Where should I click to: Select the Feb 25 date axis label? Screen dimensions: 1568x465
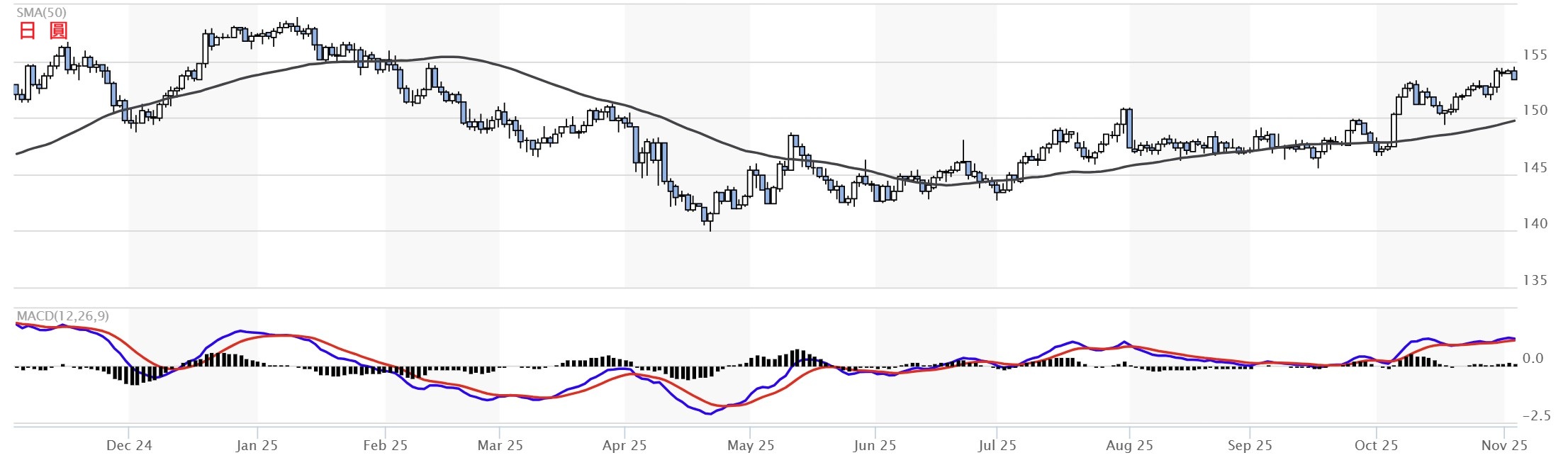385,445
